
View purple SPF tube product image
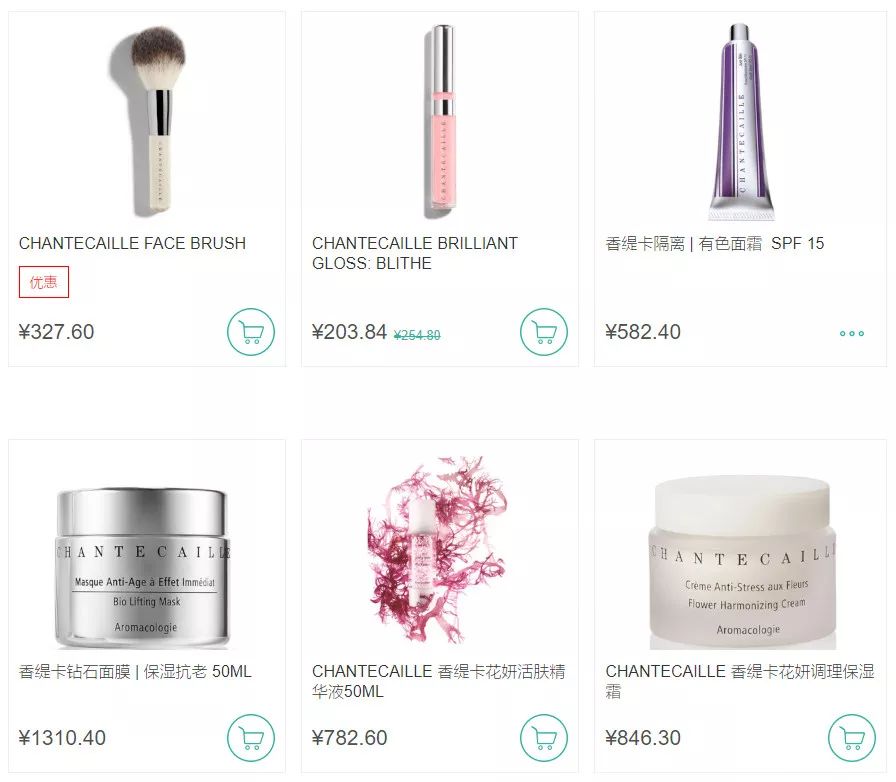(742, 122)
